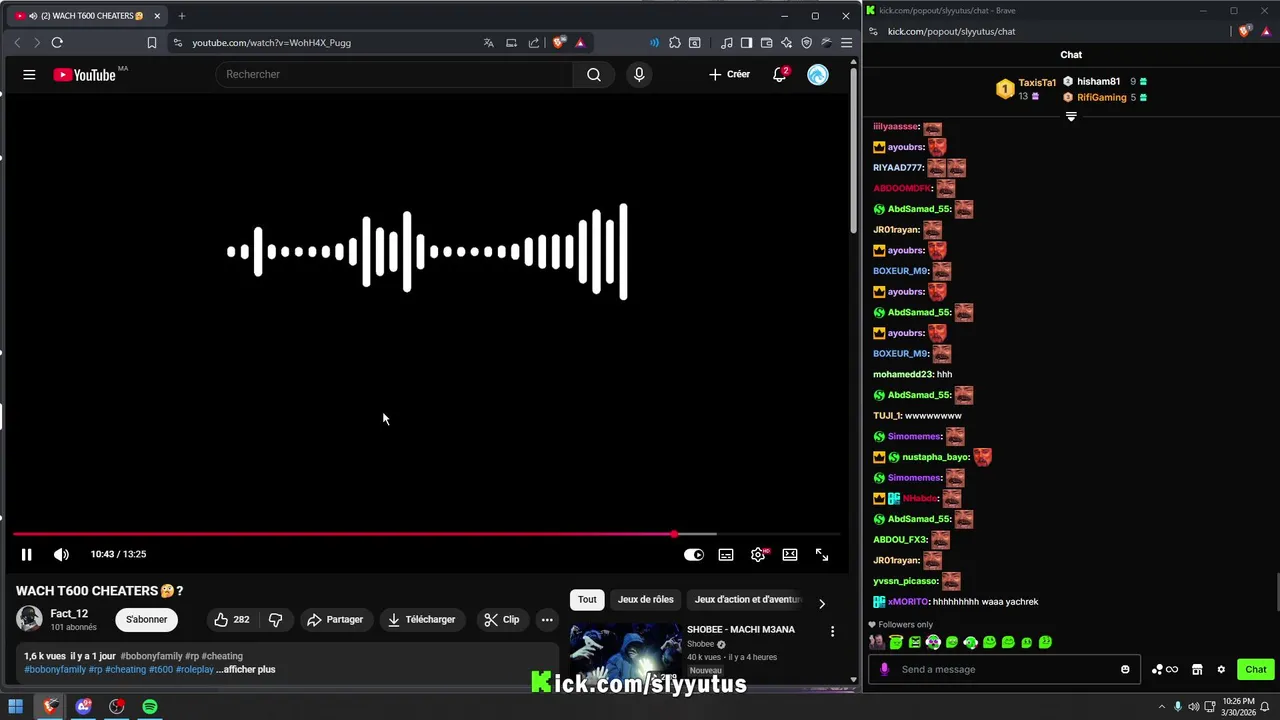Screen dimensions: 1280x720
Task: Open the Brave Wallet icon
Action: (x=767, y=43)
